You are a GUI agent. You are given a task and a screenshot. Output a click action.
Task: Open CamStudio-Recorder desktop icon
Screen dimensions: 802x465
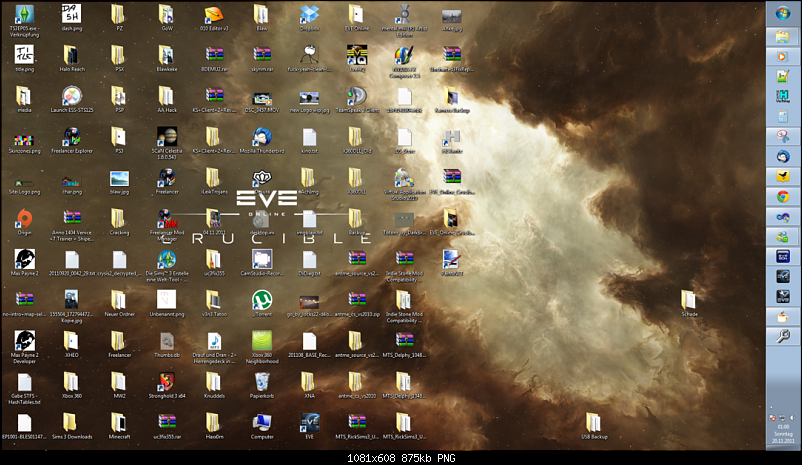point(262,262)
